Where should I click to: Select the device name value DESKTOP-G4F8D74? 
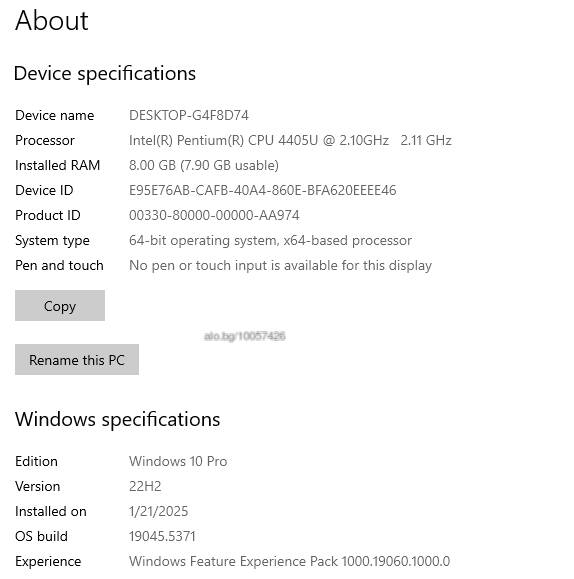[x=189, y=116]
